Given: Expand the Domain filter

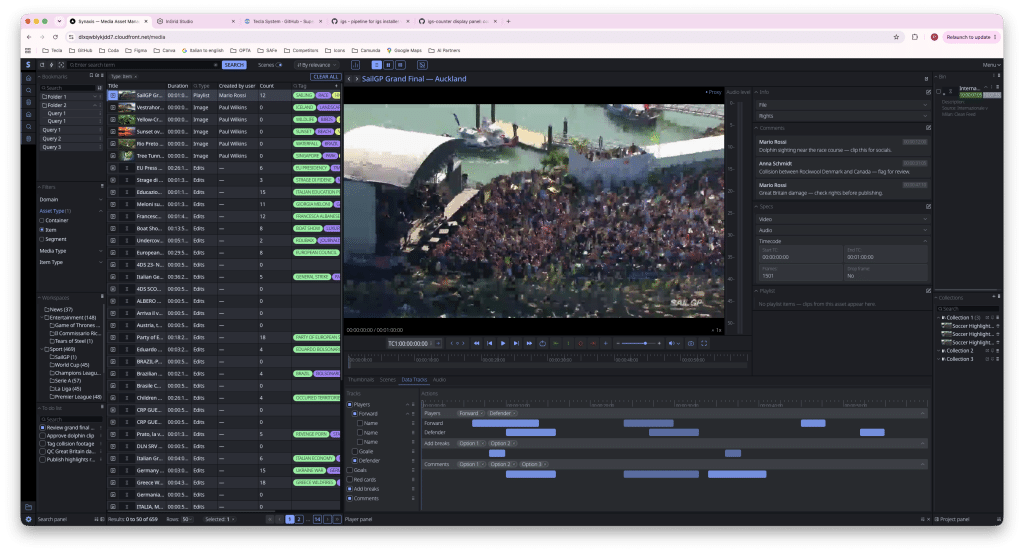Looking at the screenshot, I should pyautogui.click(x=70, y=200).
